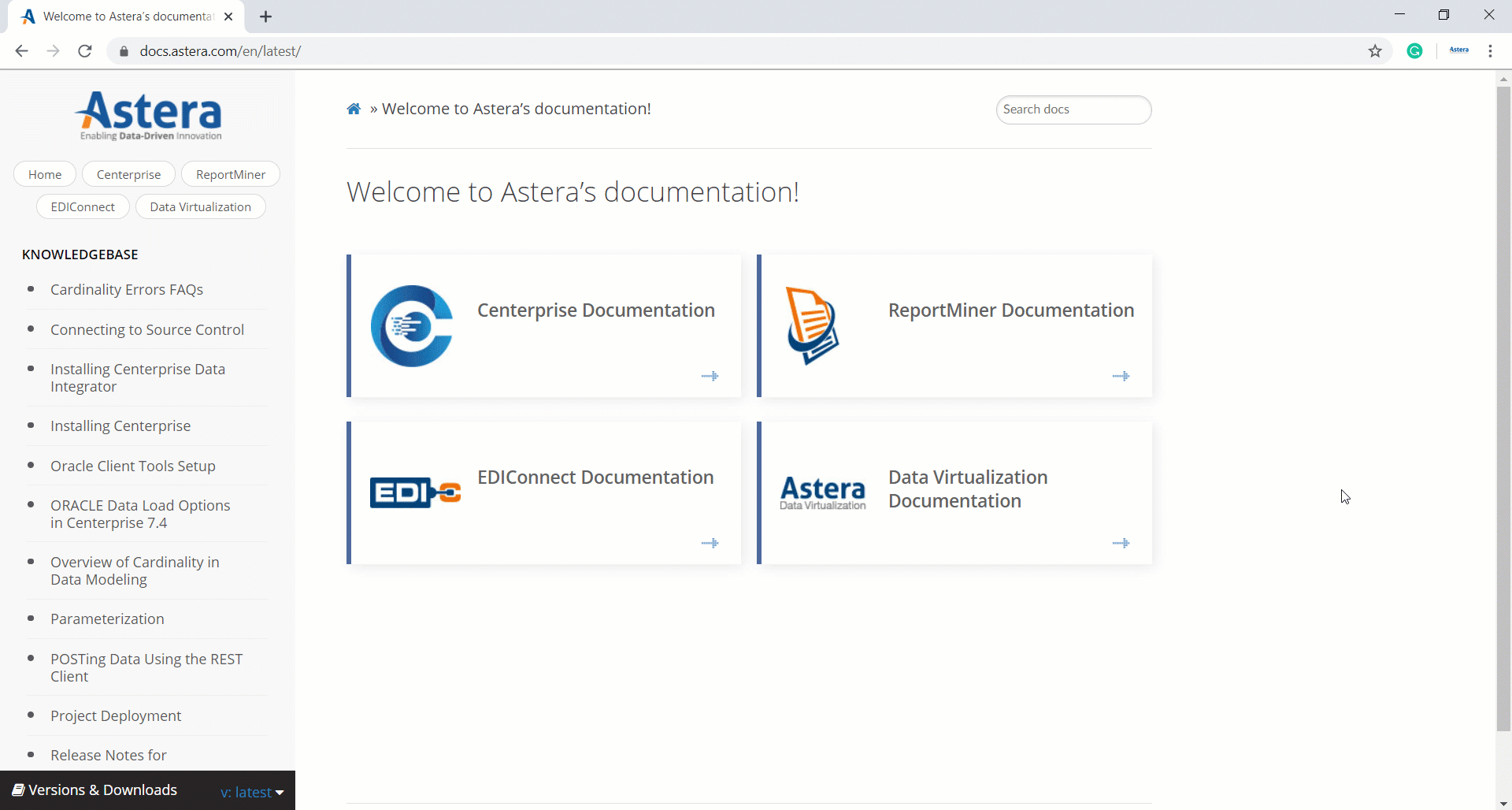Click the Astera Data Virtualization logo
The height and width of the screenshot is (810, 1512).
[x=822, y=493]
